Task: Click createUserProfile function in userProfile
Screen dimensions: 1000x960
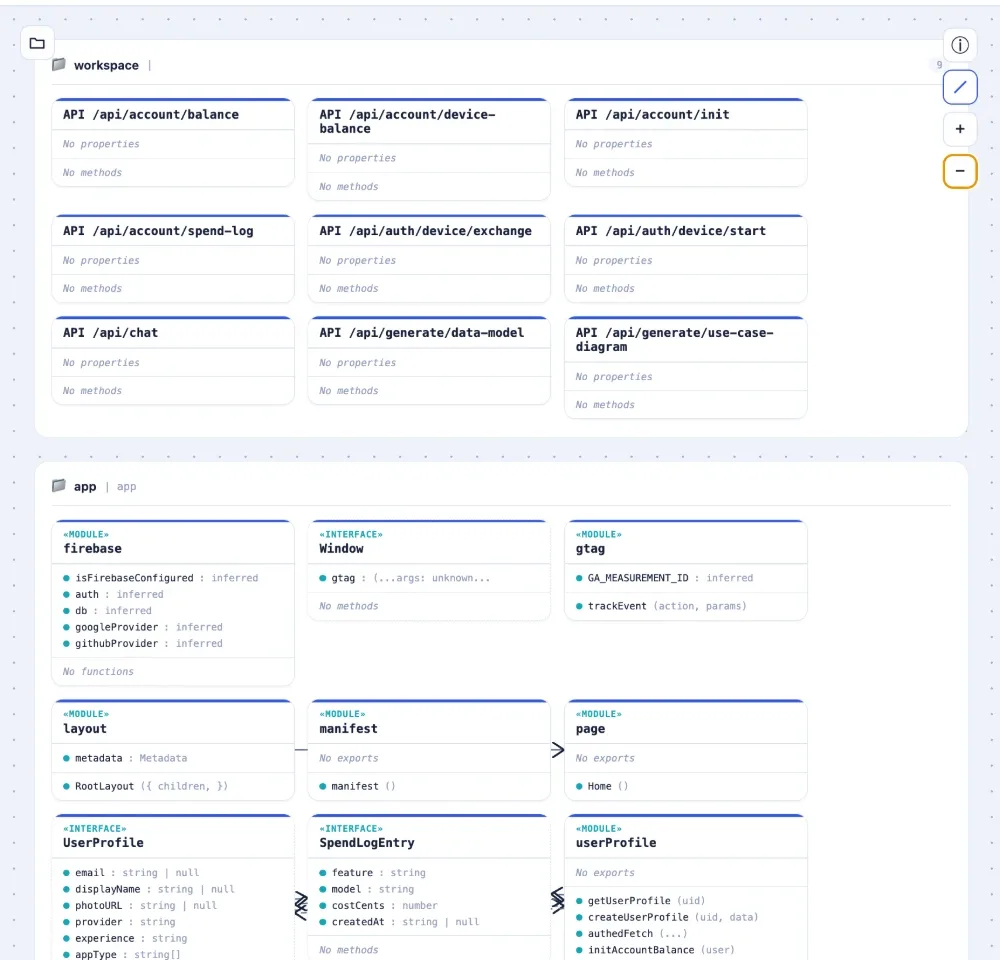Action: 666,917
